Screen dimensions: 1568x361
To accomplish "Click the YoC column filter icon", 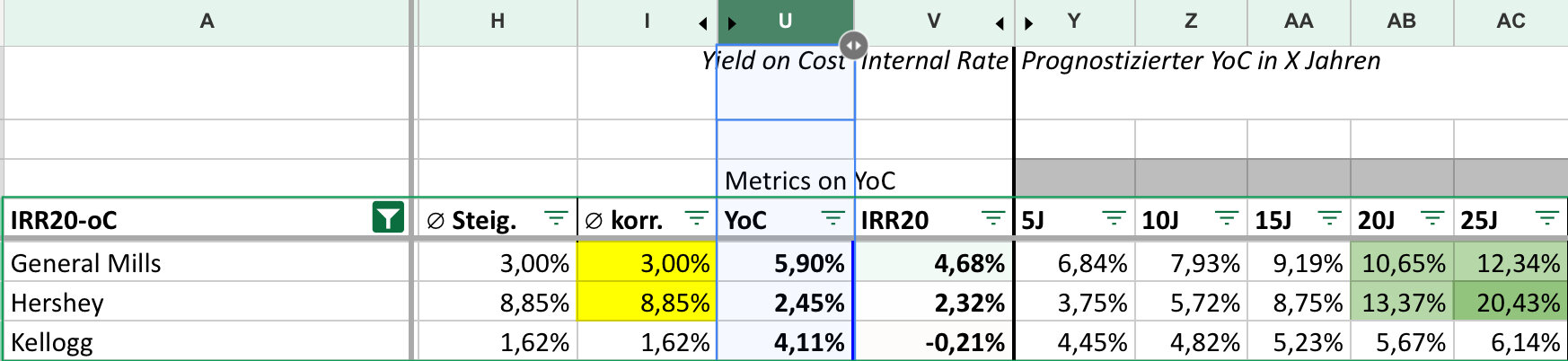I will pyautogui.click(x=832, y=218).
